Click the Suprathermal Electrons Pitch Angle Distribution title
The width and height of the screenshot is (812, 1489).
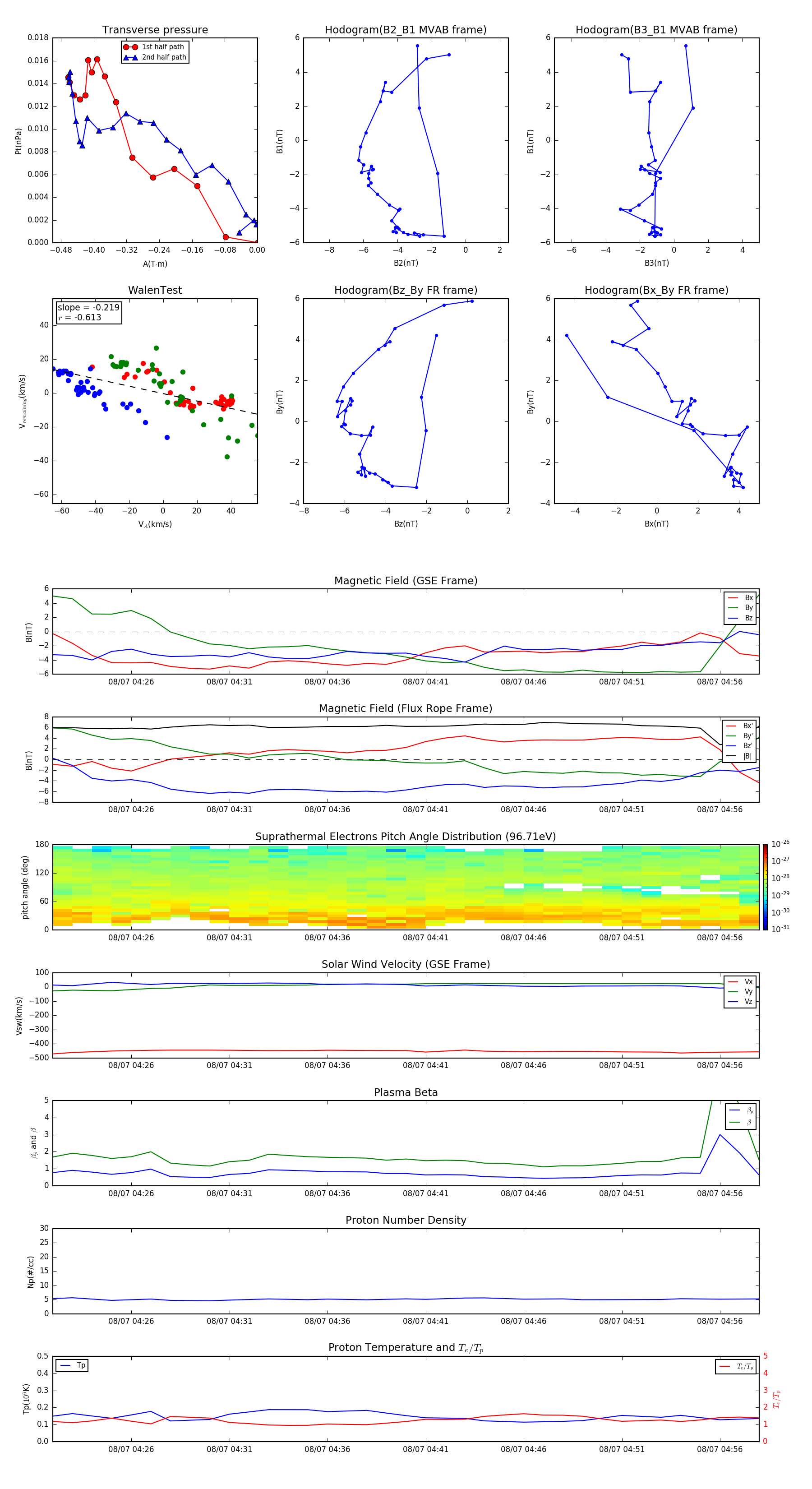[406, 837]
